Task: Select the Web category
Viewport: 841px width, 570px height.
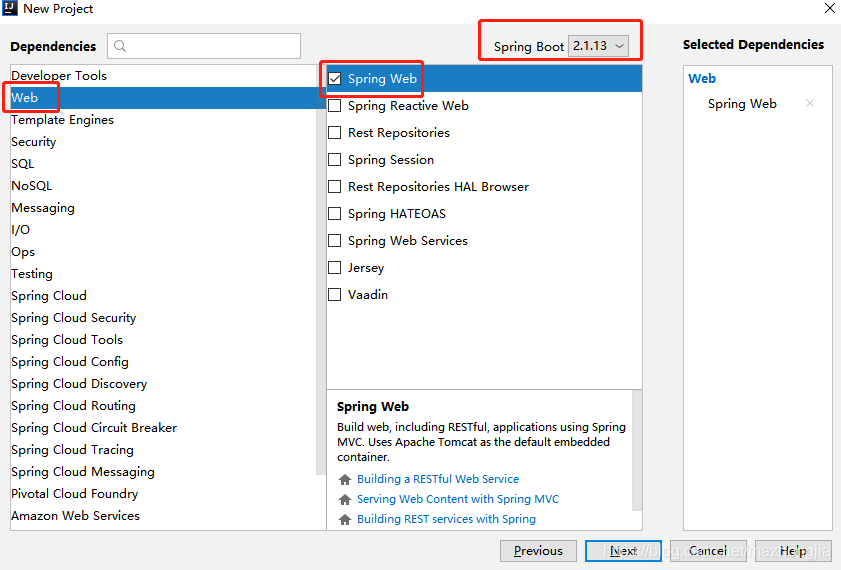Action: click(164, 98)
